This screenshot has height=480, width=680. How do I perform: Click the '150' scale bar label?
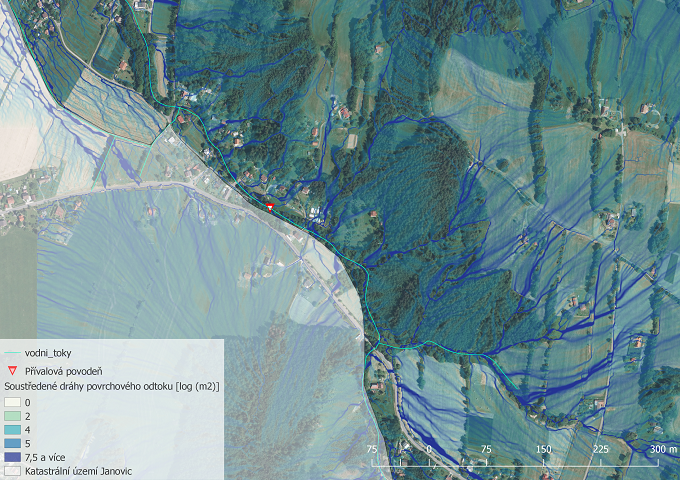tap(543, 449)
